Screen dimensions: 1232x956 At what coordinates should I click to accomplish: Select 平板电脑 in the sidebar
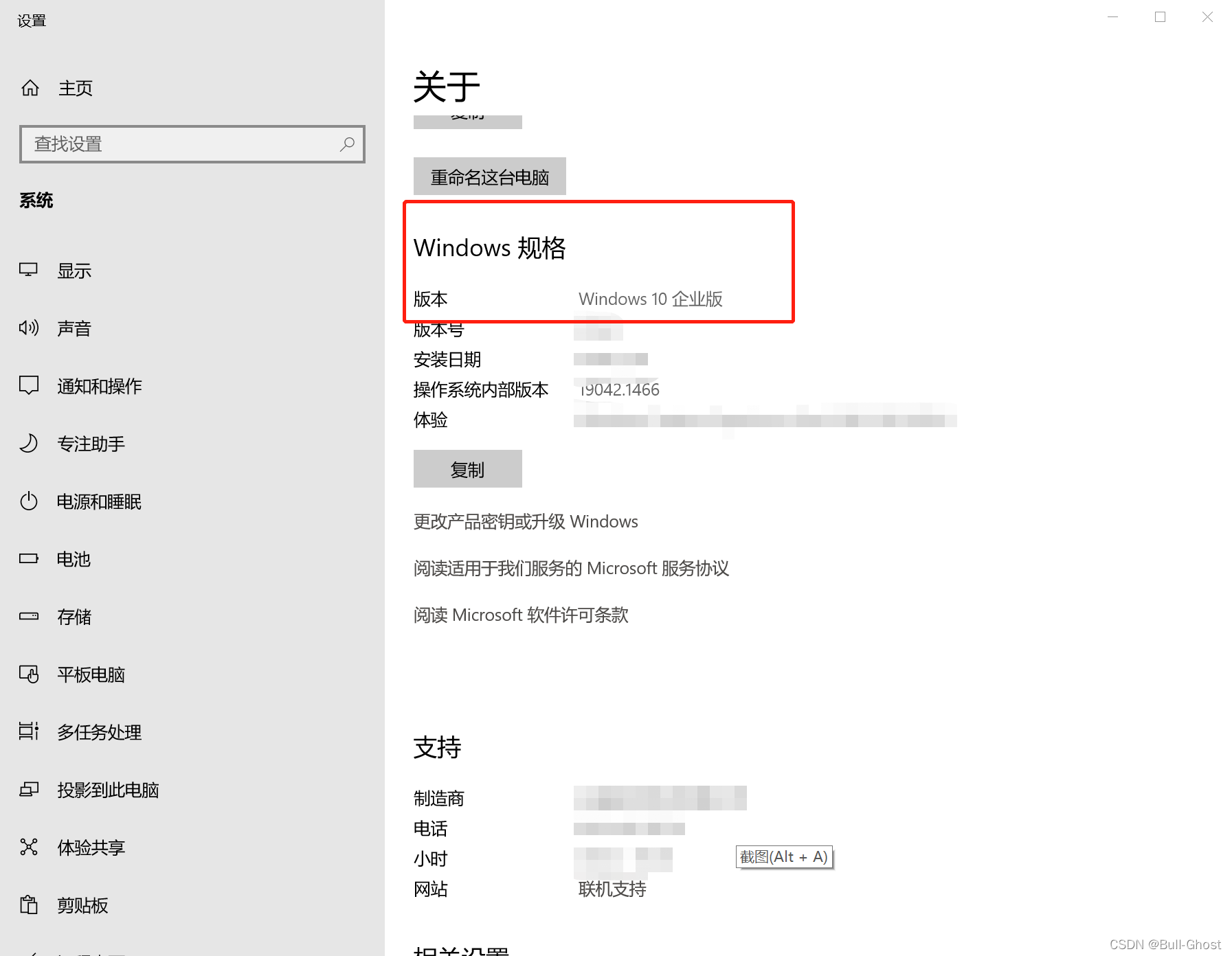click(192, 674)
